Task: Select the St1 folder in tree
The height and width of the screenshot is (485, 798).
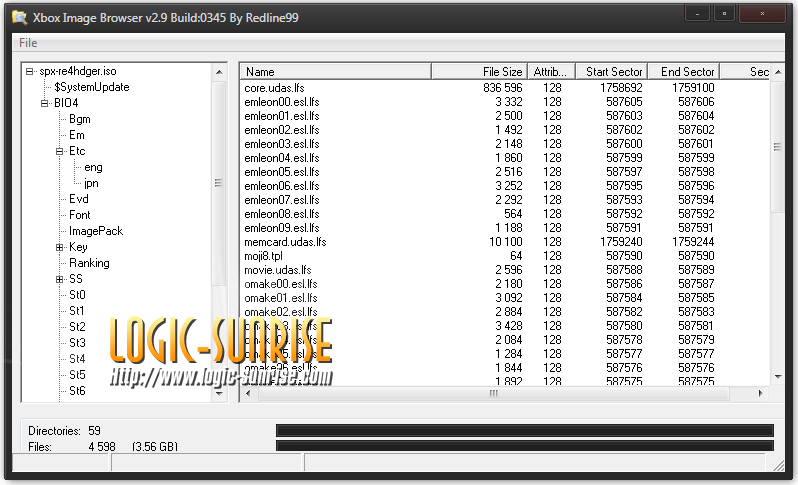Action: (77, 311)
